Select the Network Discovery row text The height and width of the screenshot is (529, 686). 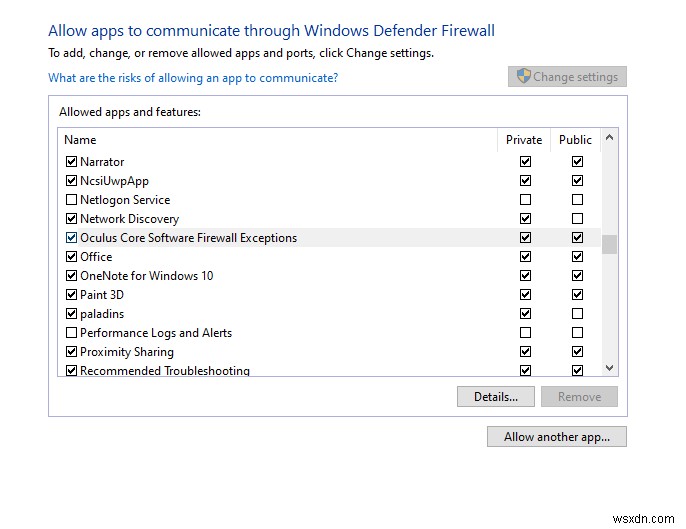point(130,219)
